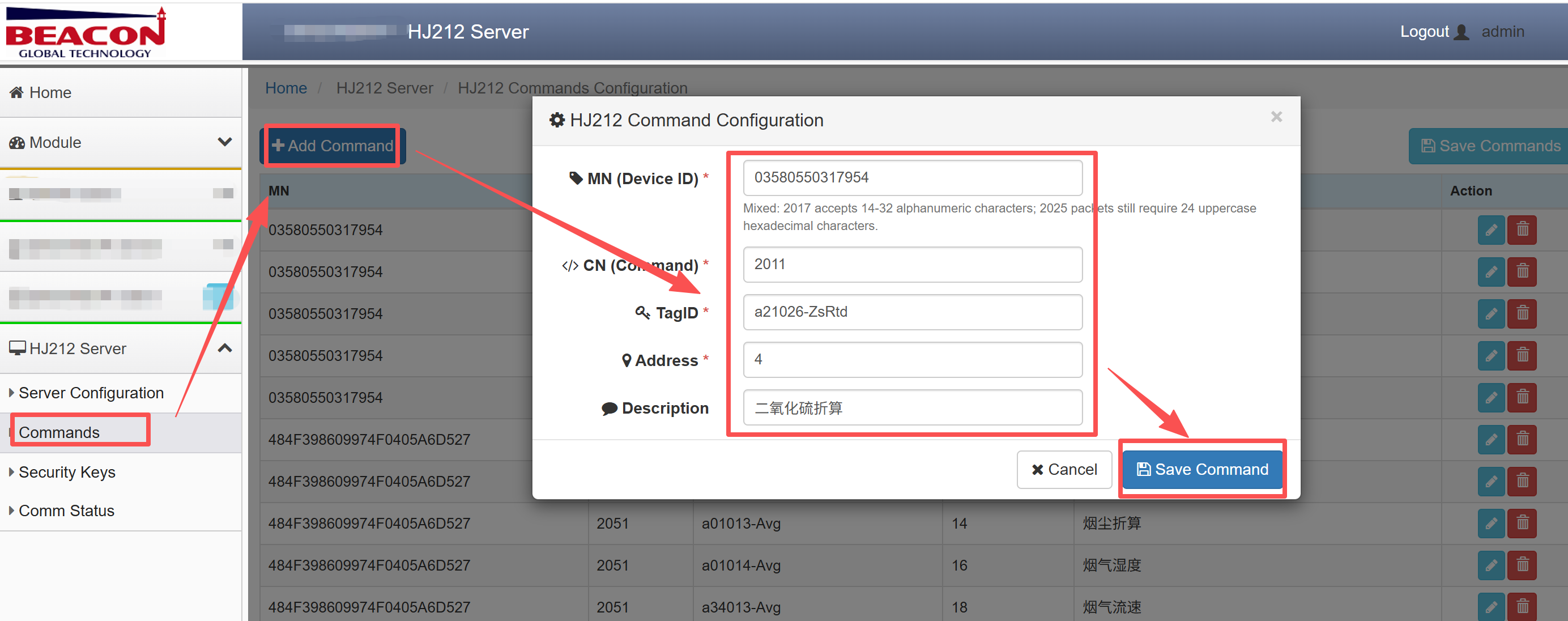The image size is (1568, 621).
Task: Click edit icon for 烟尘折算 row
Action: click(1491, 524)
